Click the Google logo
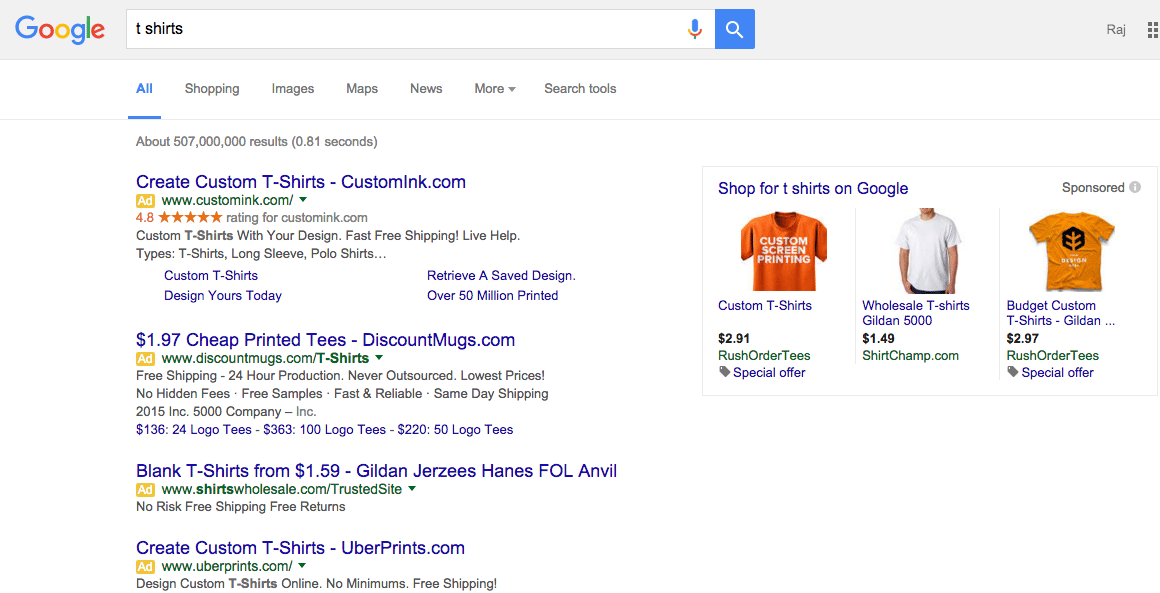Image resolution: width=1160 pixels, height=593 pixels. (x=60, y=29)
